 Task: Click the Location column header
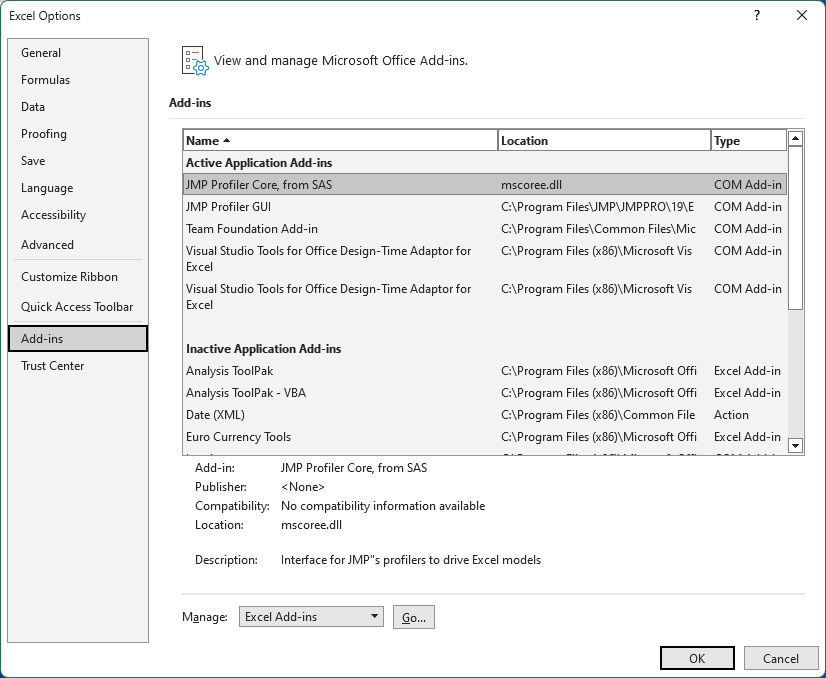click(604, 141)
